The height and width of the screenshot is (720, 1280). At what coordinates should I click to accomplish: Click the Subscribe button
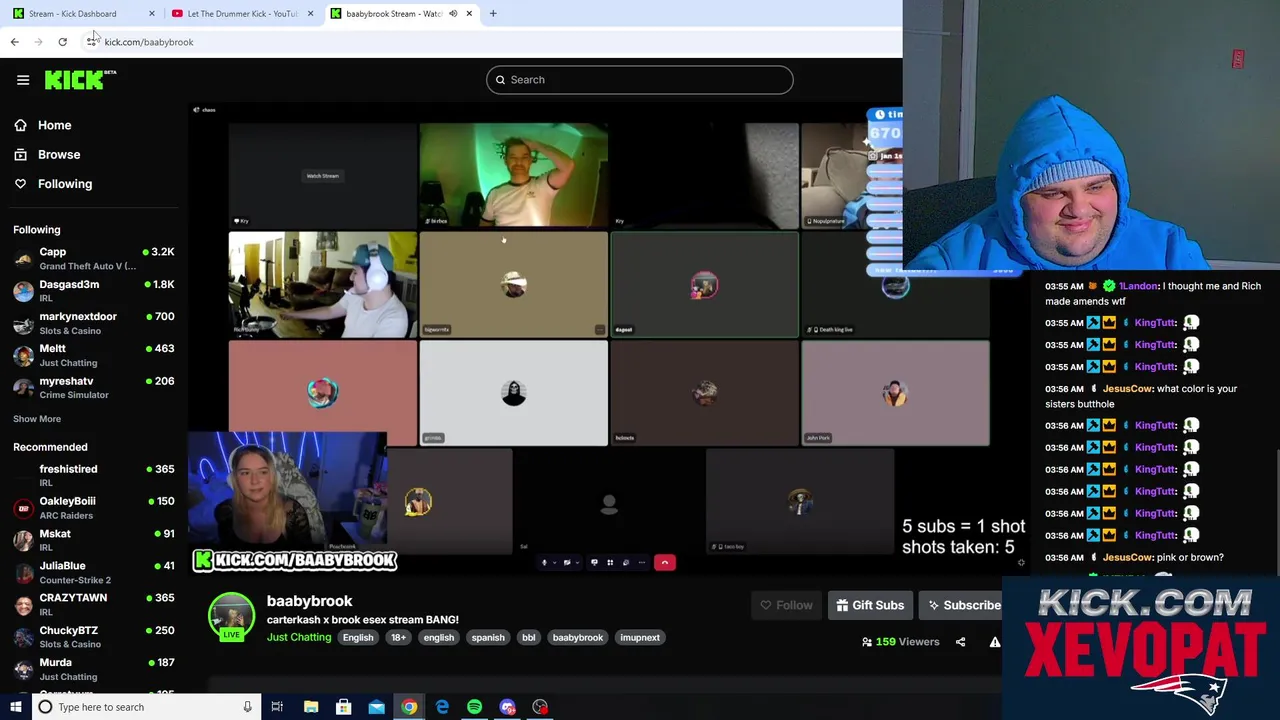(x=963, y=605)
